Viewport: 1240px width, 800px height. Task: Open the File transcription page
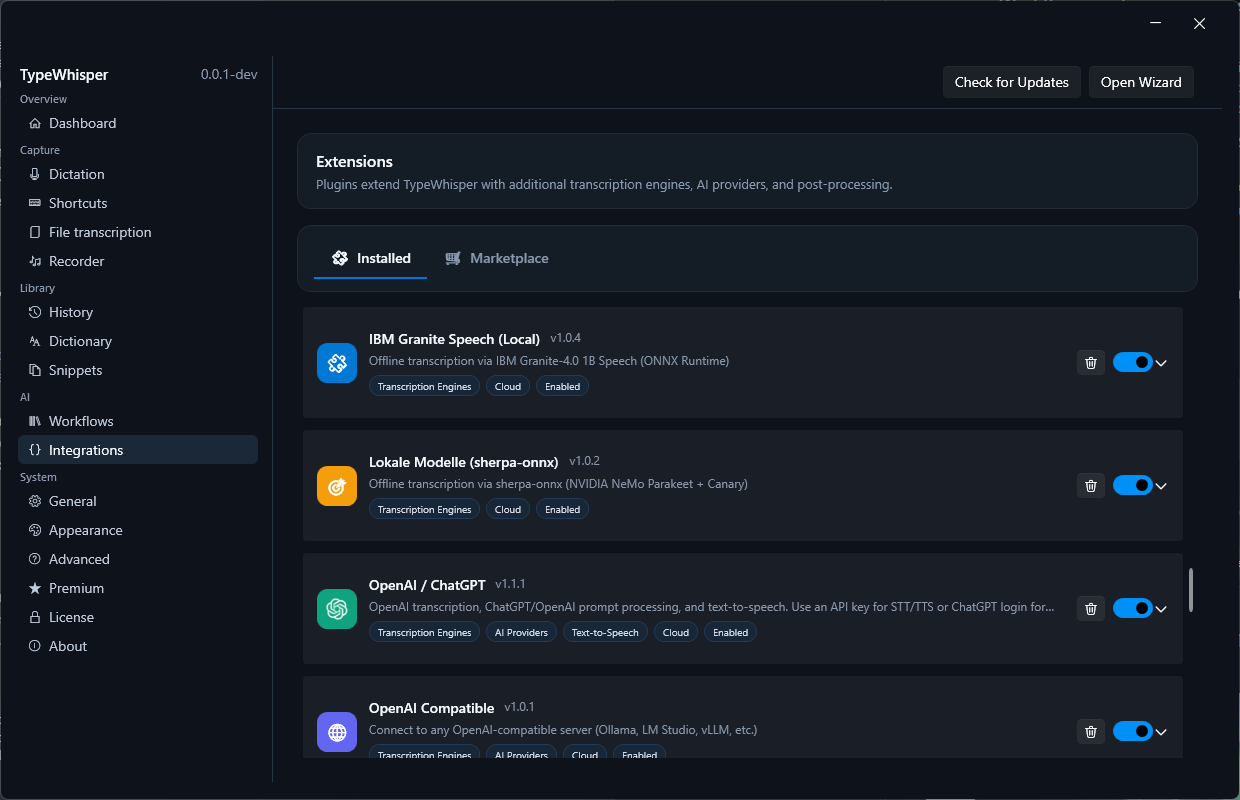[138, 232]
